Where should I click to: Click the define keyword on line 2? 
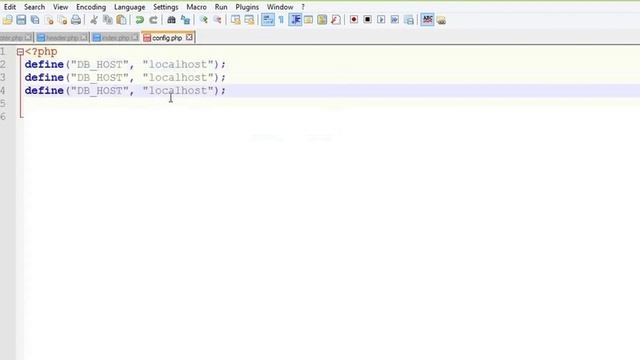(x=44, y=64)
